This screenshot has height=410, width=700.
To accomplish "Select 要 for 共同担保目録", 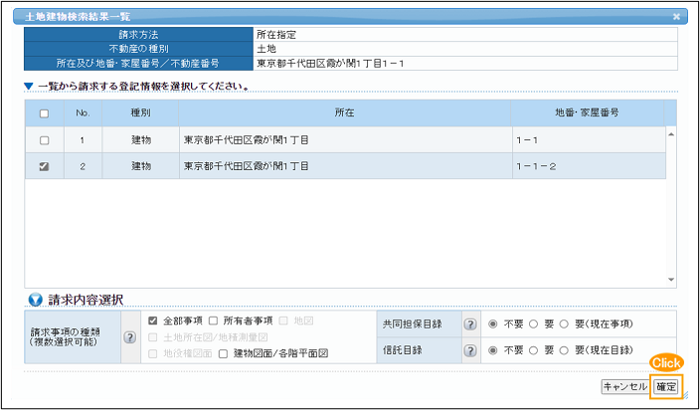I will 533,324.
